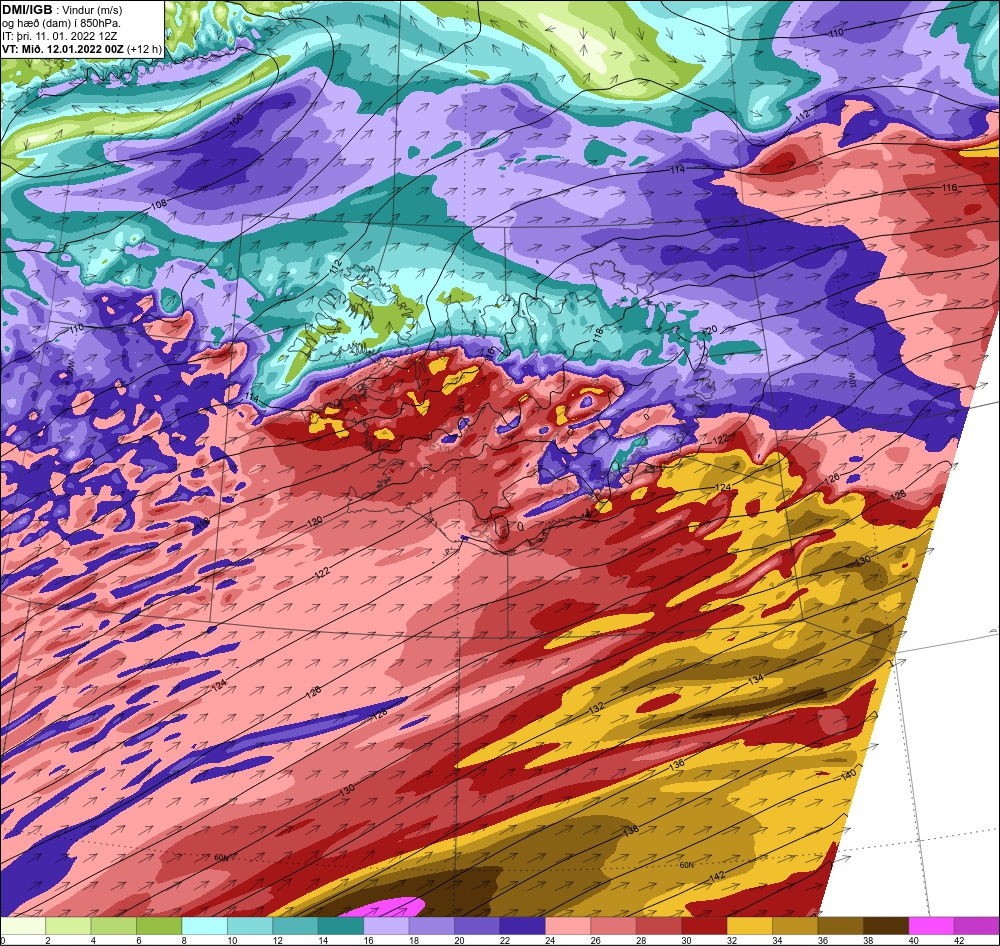Click the light turquoise 10–12 m/s legend swatch
Screen dimensions: 1000x946
pos(250,926)
